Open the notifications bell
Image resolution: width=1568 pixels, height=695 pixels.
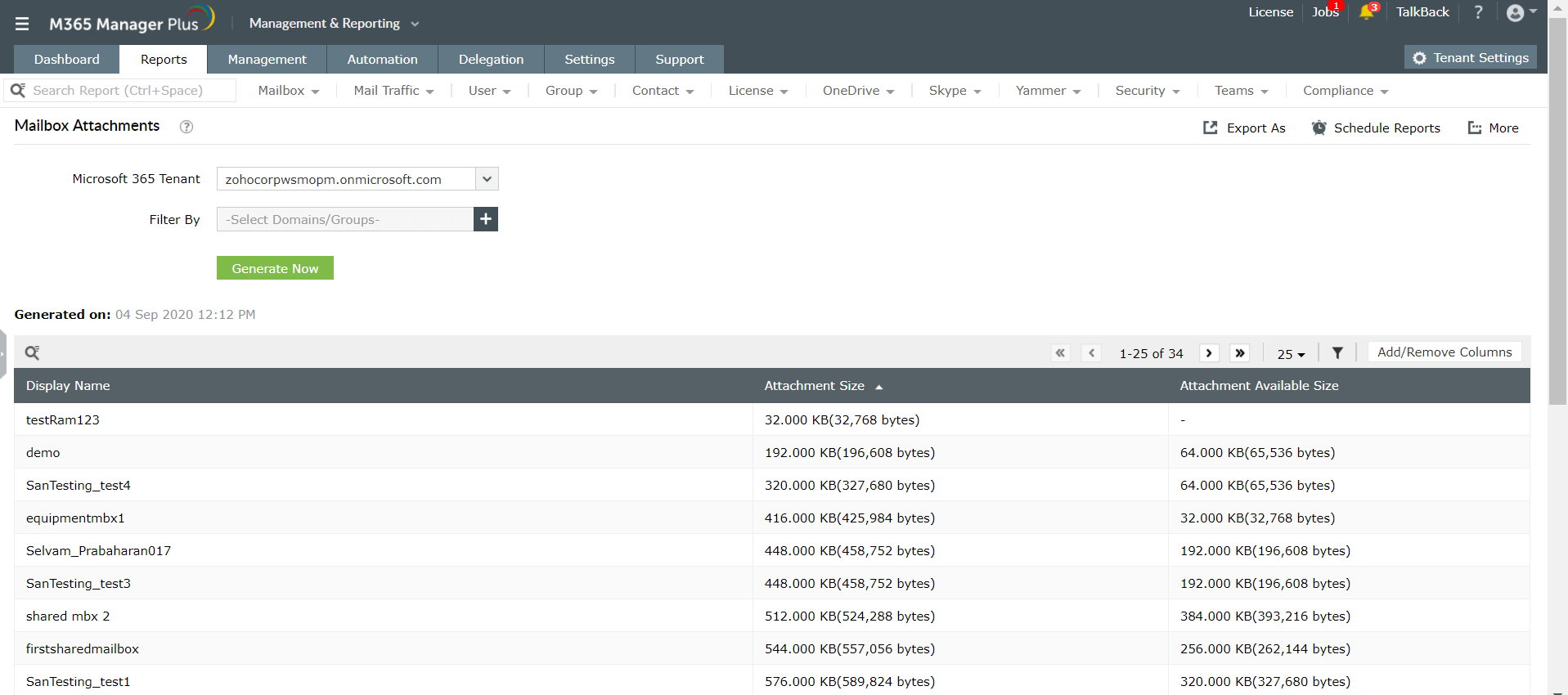(x=1366, y=12)
